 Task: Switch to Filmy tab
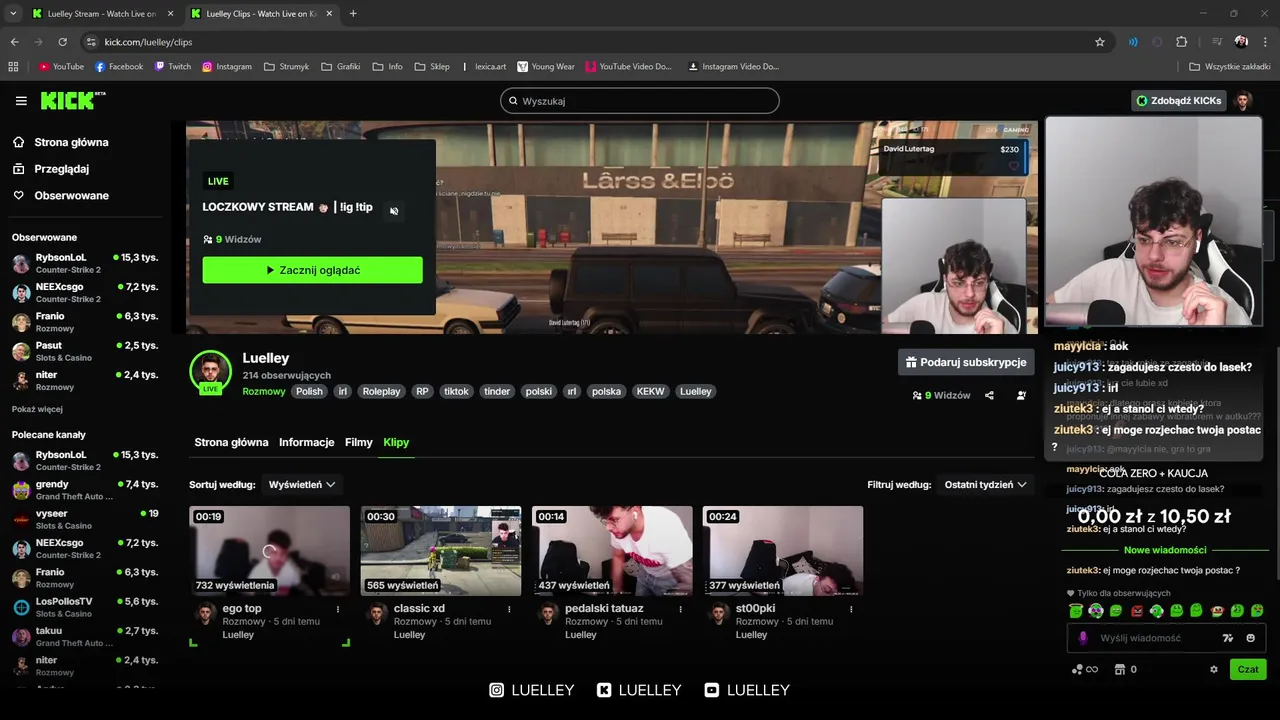click(359, 442)
